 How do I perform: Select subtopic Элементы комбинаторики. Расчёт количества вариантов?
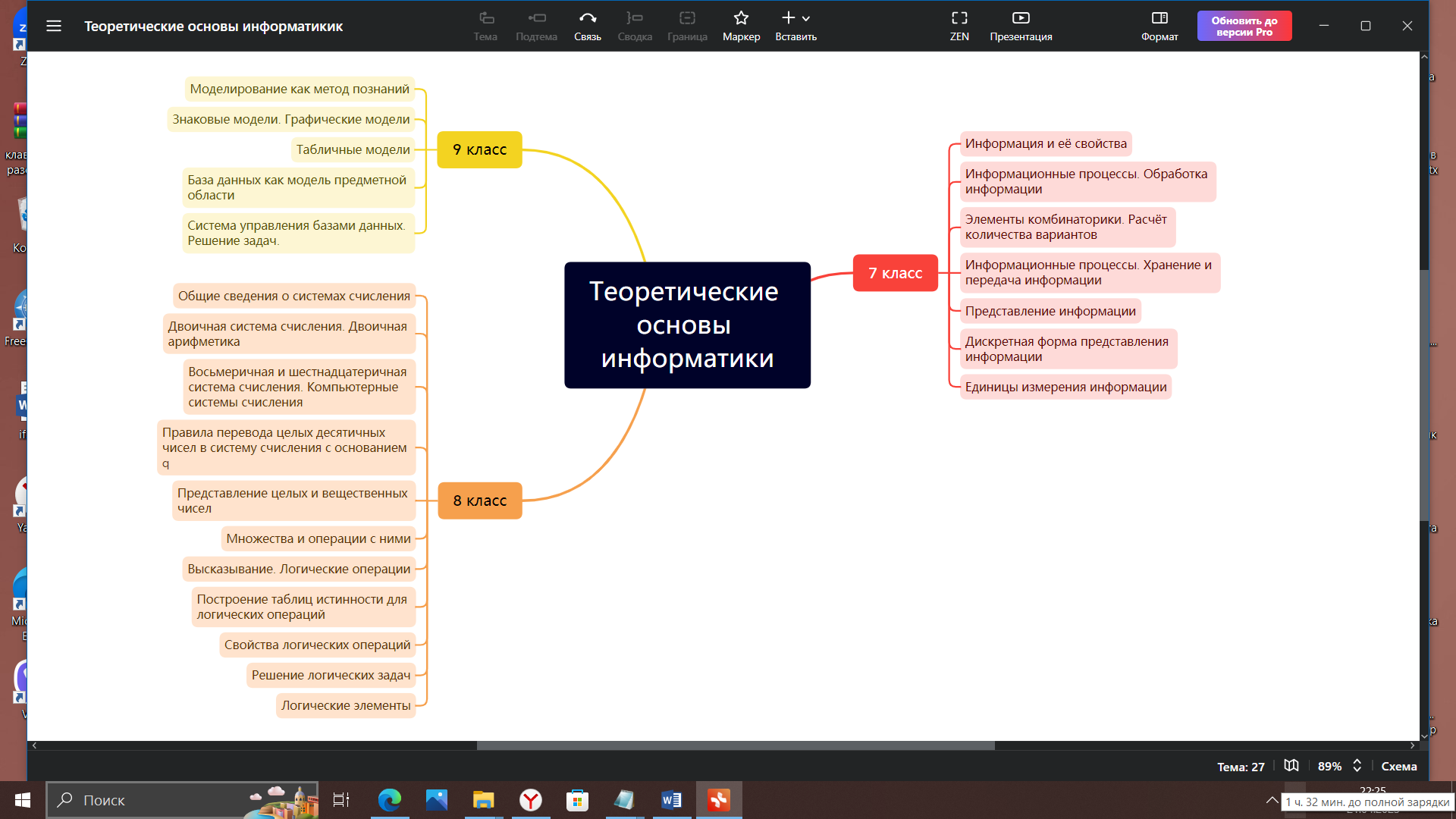tap(1068, 227)
